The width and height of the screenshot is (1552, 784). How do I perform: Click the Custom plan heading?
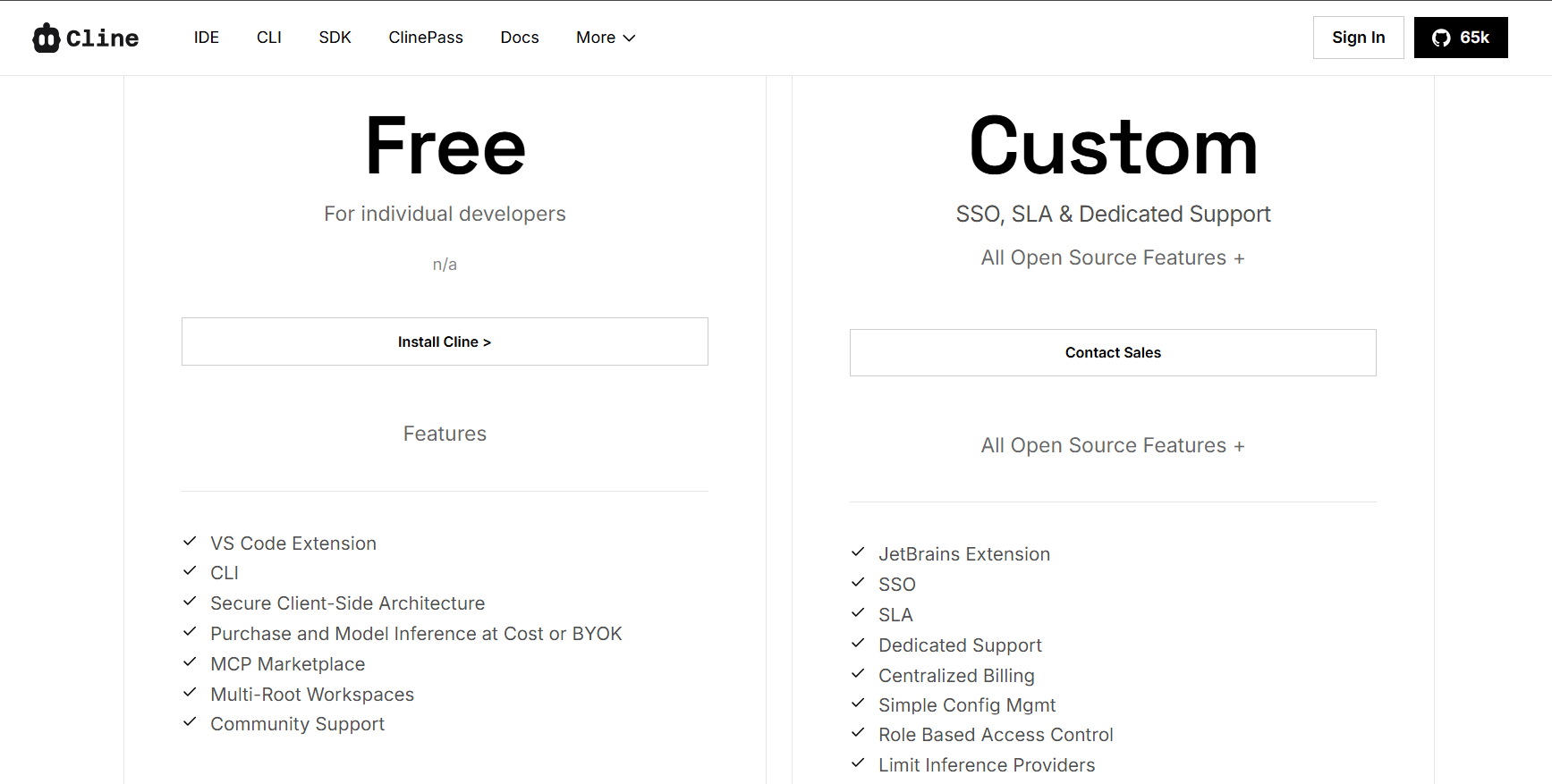[1114, 147]
